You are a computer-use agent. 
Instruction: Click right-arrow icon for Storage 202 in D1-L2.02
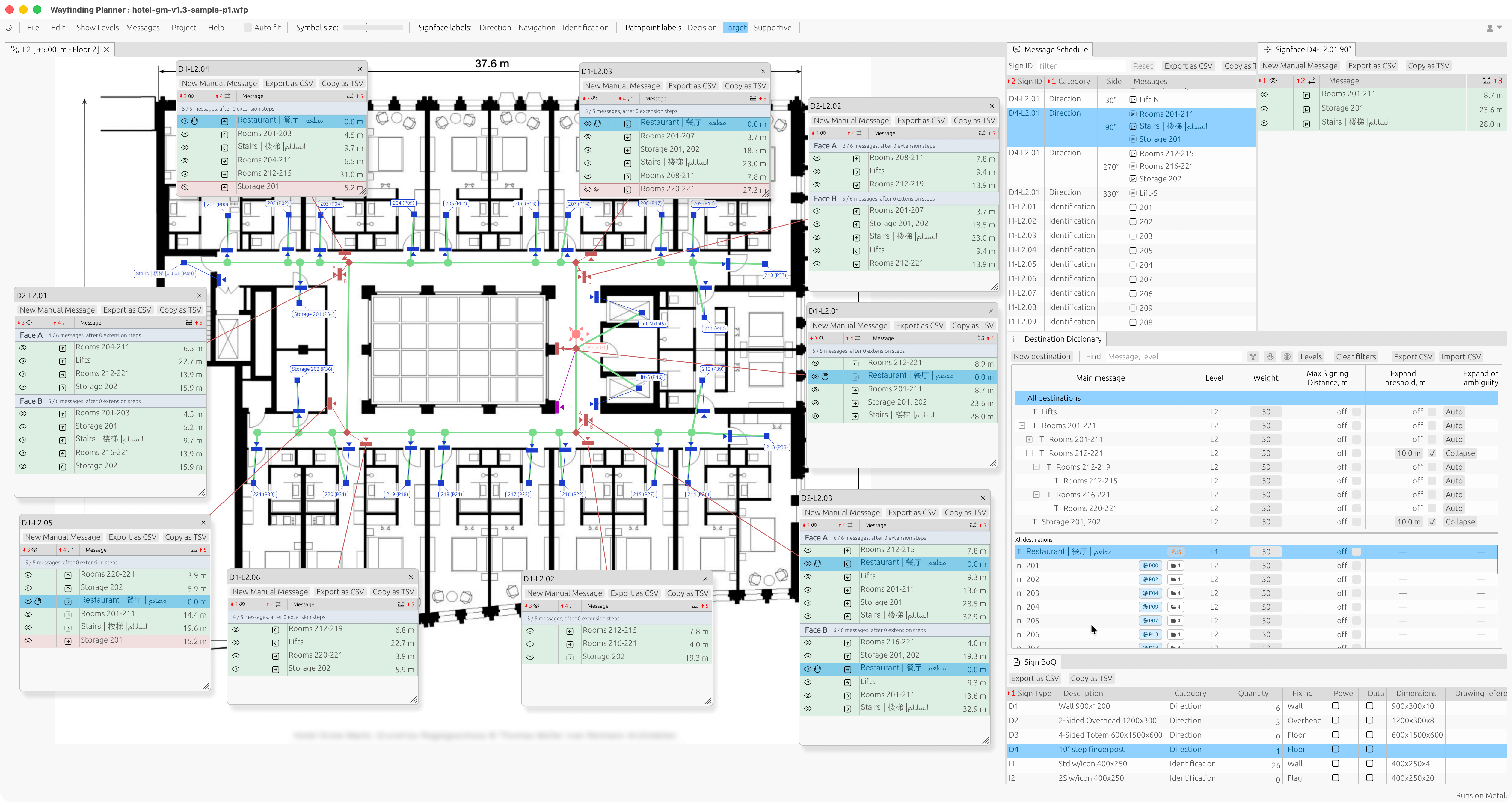570,658
